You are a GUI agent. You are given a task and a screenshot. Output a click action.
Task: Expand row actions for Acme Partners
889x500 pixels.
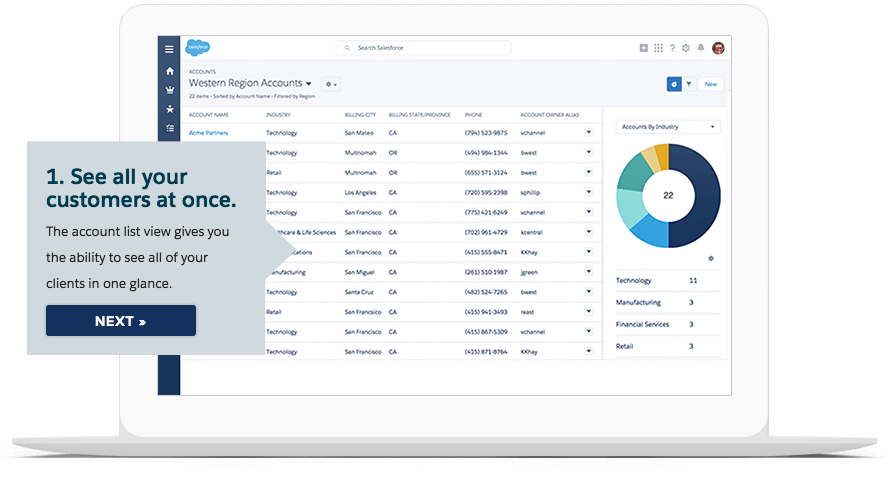coord(589,132)
